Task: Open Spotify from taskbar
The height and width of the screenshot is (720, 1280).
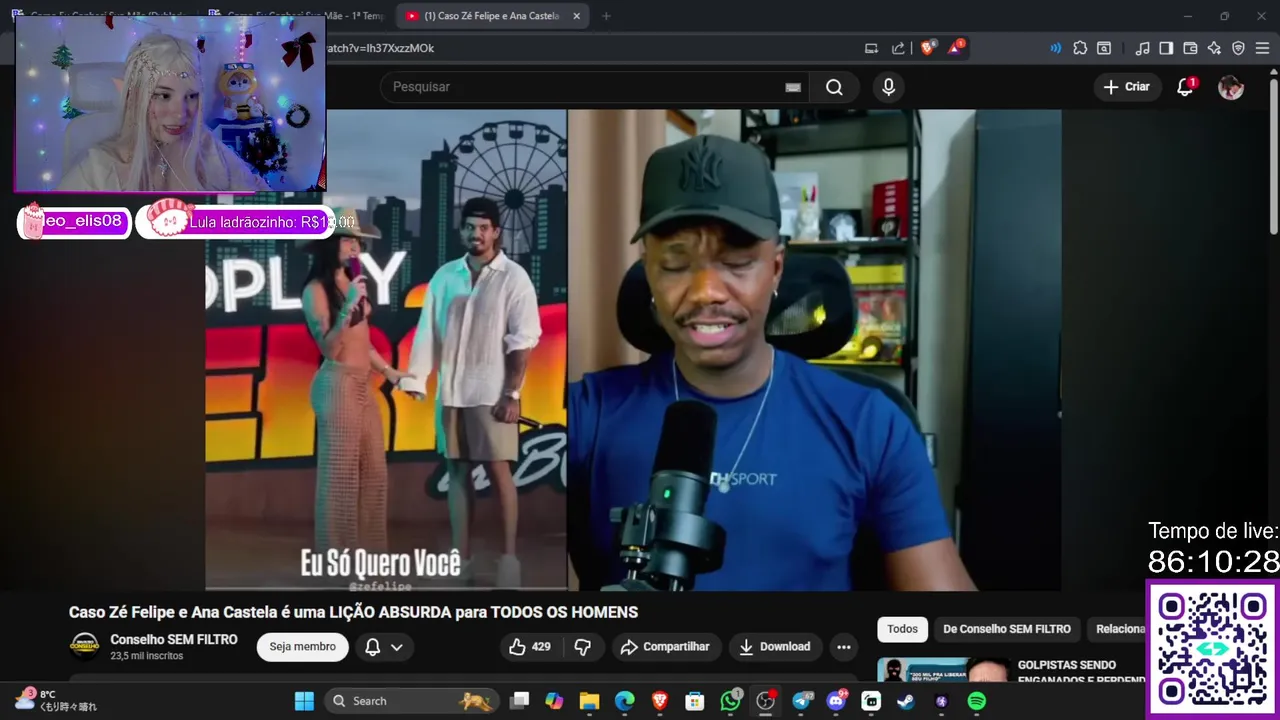Action: click(x=977, y=701)
